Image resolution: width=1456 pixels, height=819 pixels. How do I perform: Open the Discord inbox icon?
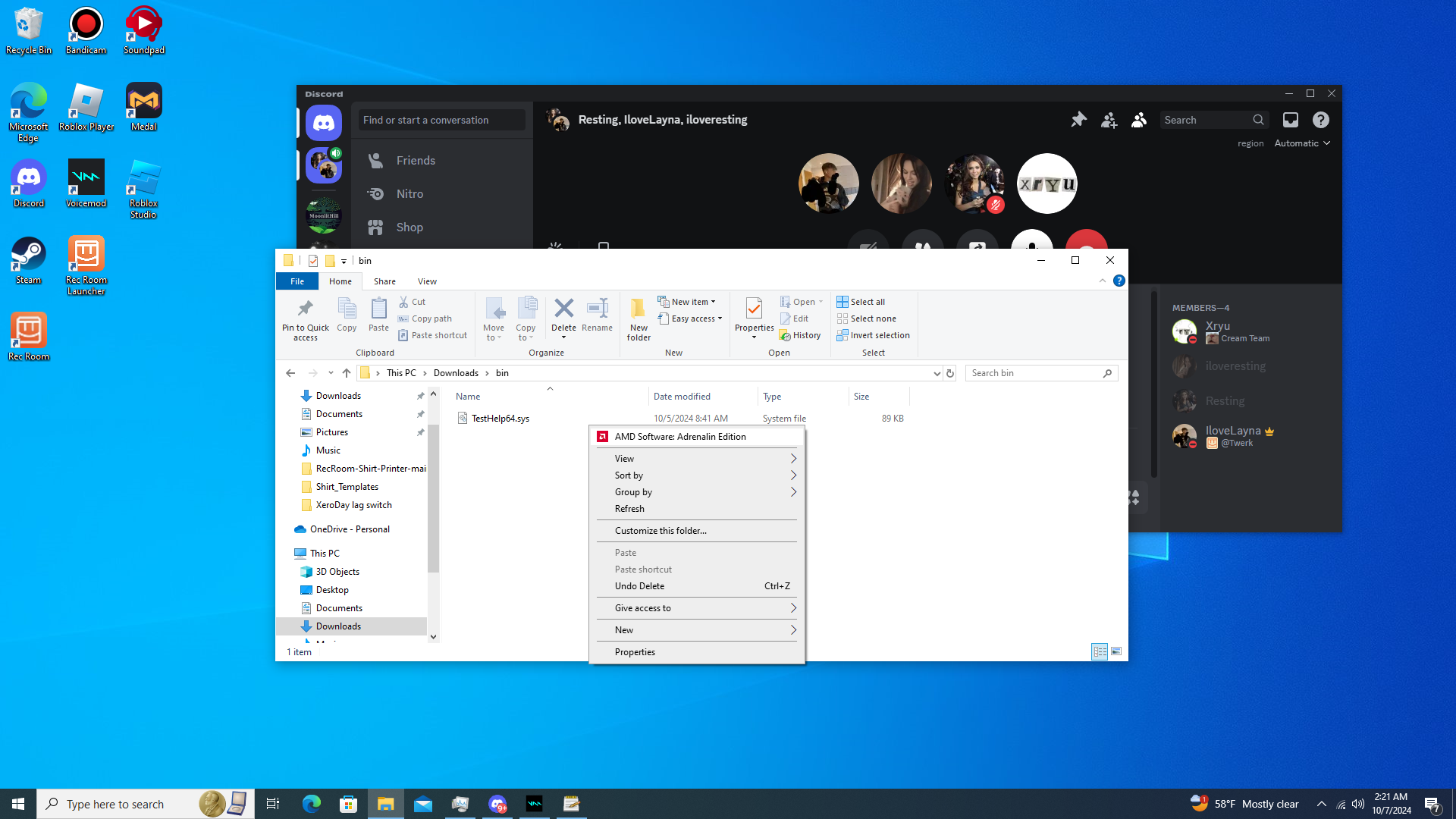[x=1290, y=120]
